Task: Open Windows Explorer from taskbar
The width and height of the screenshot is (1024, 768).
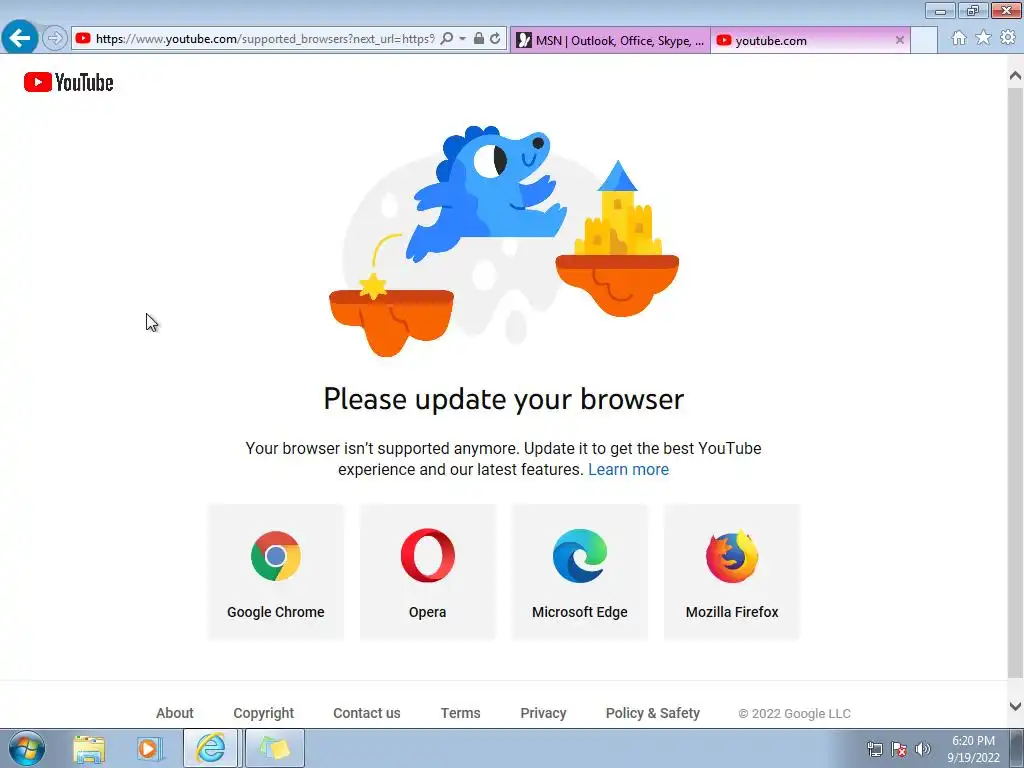Action: [x=89, y=748]
